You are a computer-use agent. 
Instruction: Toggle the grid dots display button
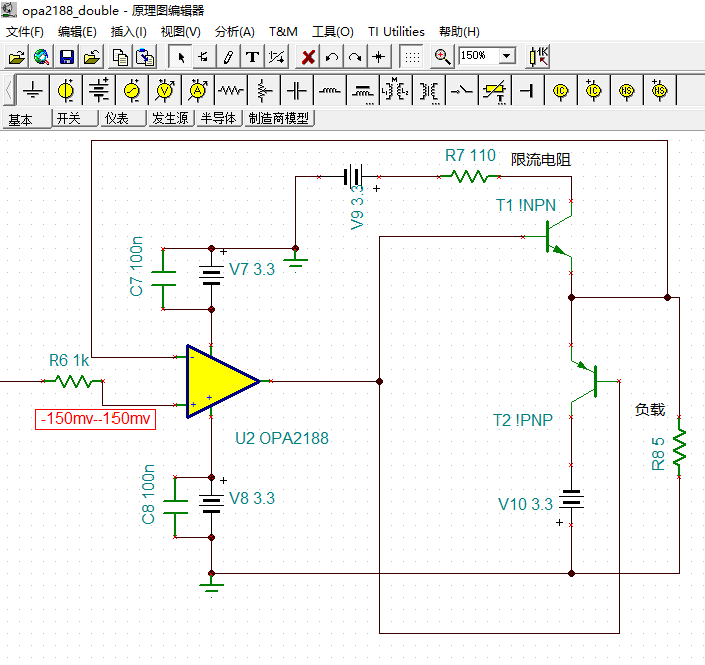412,57
